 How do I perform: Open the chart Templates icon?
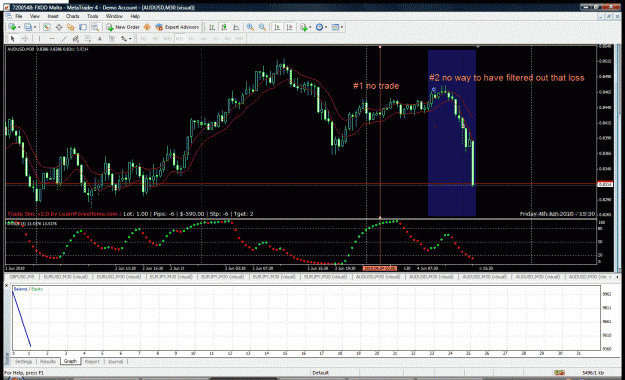pyautogui.click(x=335, y=27)
